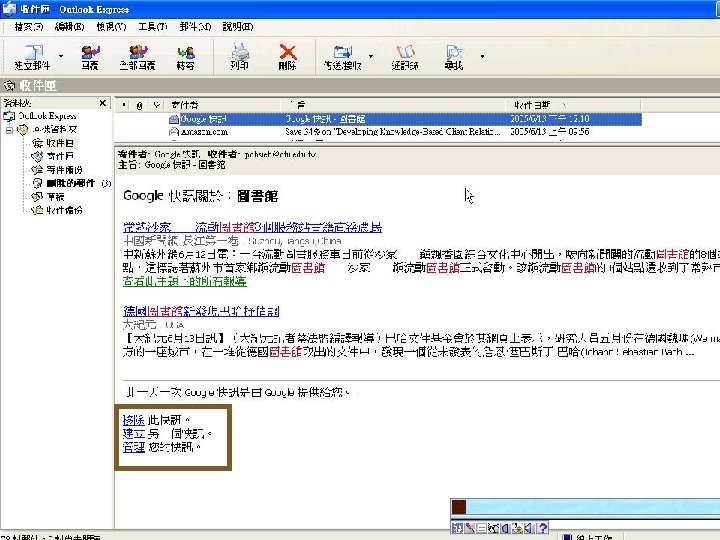
Task: Click the 移除 (Remove) alert link
Action: coord(134,420)
